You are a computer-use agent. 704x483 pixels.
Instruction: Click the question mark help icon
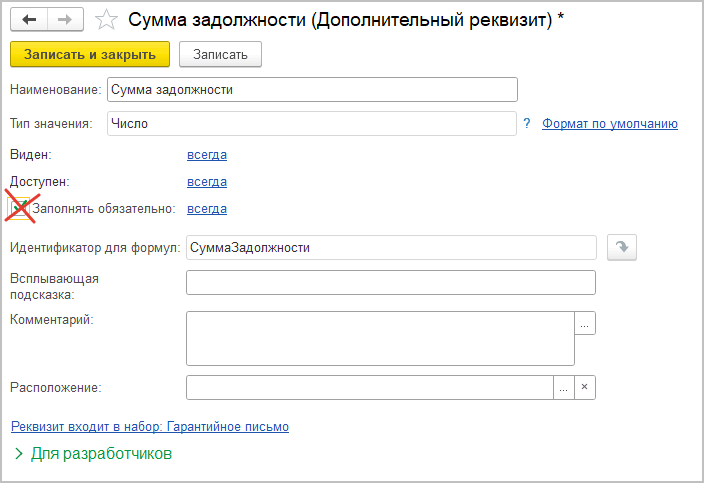coord(527,123)
